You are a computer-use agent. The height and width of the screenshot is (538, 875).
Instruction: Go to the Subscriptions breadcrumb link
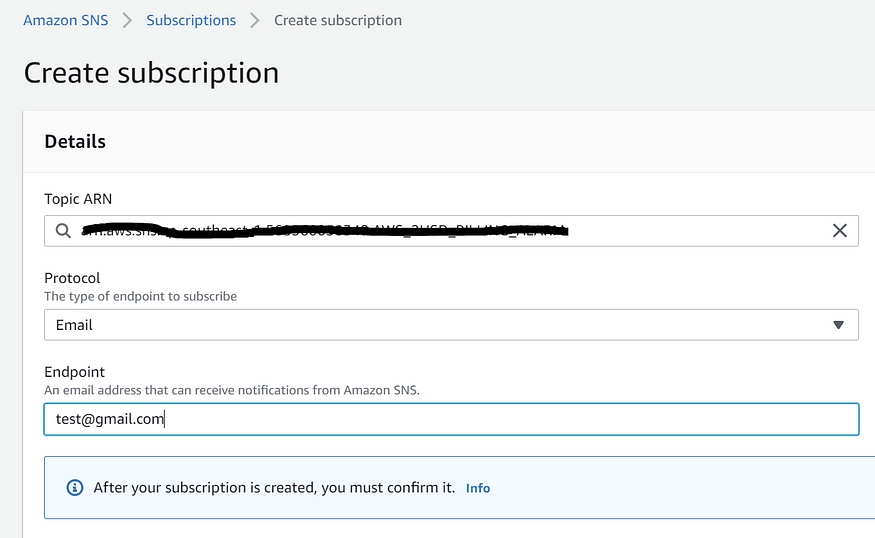191,21
